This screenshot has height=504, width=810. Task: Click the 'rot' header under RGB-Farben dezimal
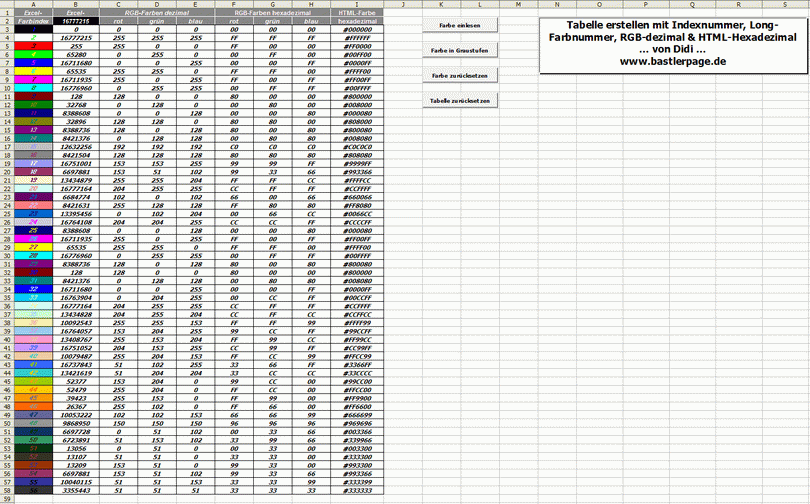click(119, 21)
